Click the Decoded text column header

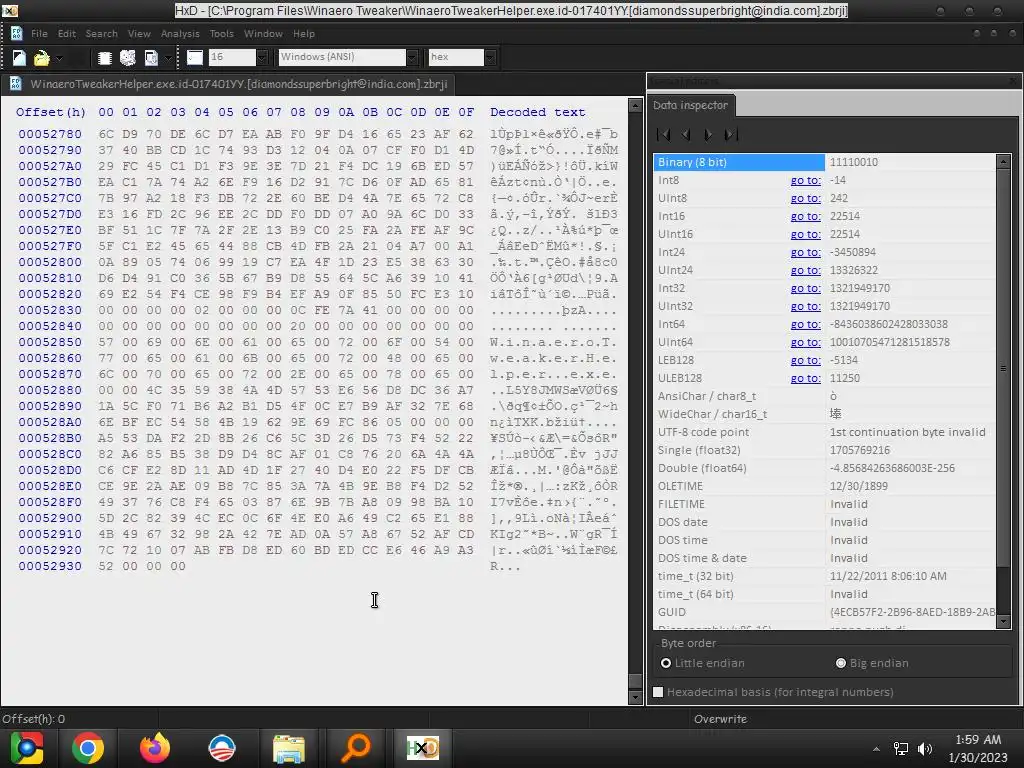(x=537, y=112)
